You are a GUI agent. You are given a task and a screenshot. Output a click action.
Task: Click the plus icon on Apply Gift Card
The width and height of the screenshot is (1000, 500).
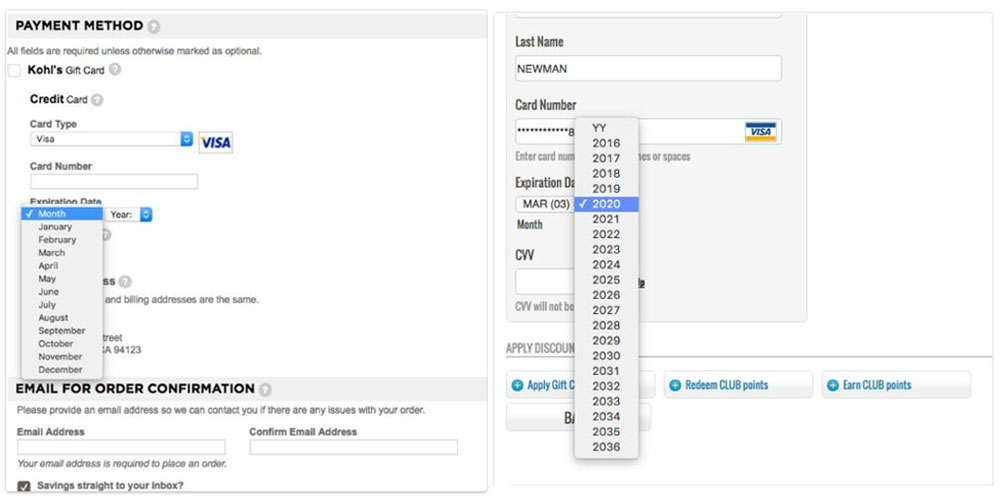click(517, 385)
